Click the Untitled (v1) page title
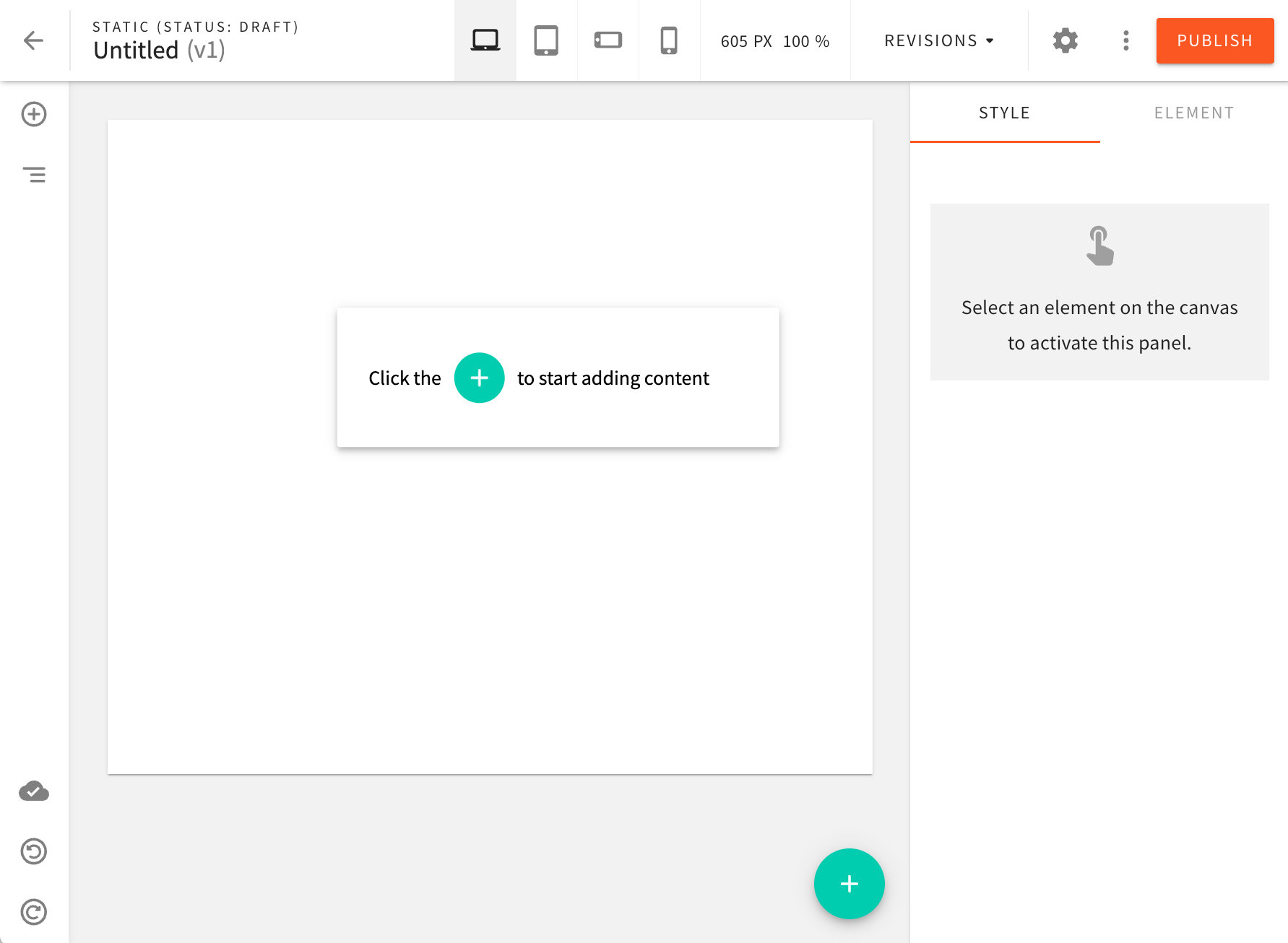This screenshot has height=943, width=1288. click(x=159, y=51)
